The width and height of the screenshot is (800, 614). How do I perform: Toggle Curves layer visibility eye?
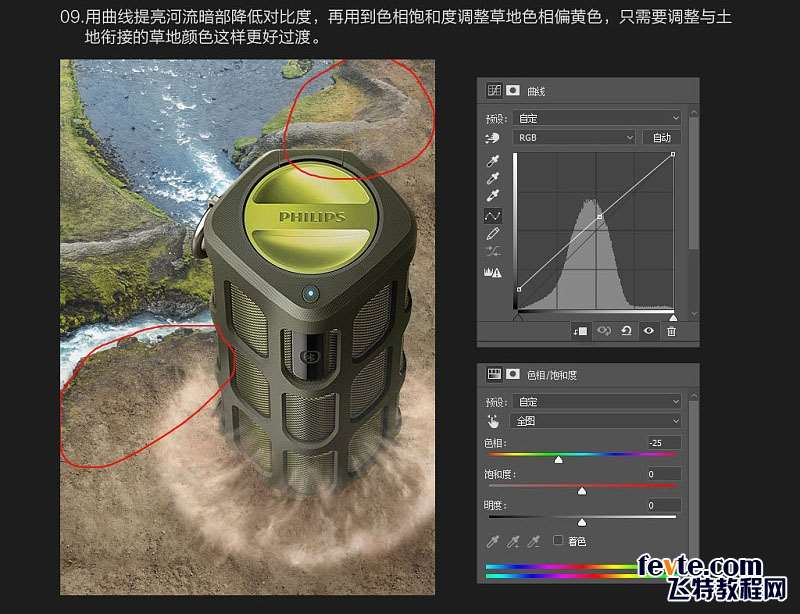tap(648, 331)
